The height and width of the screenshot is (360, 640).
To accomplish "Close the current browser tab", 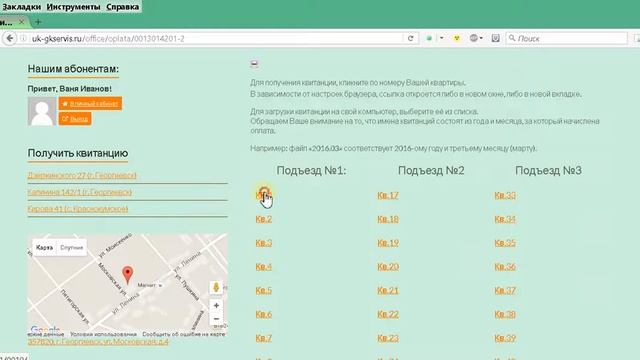I will 22,22.
